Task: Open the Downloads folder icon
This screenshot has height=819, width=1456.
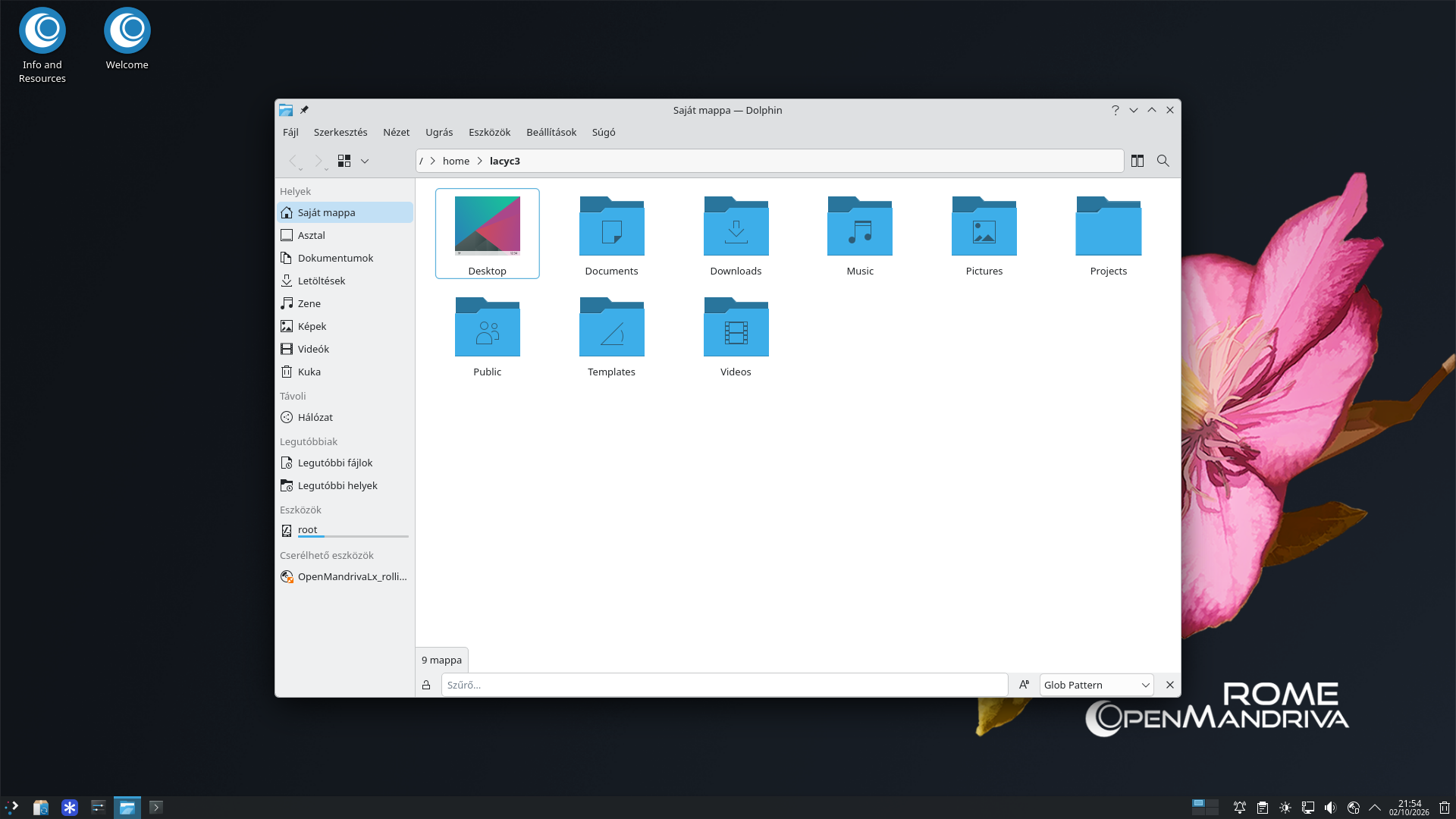Action: pos(736,227)
